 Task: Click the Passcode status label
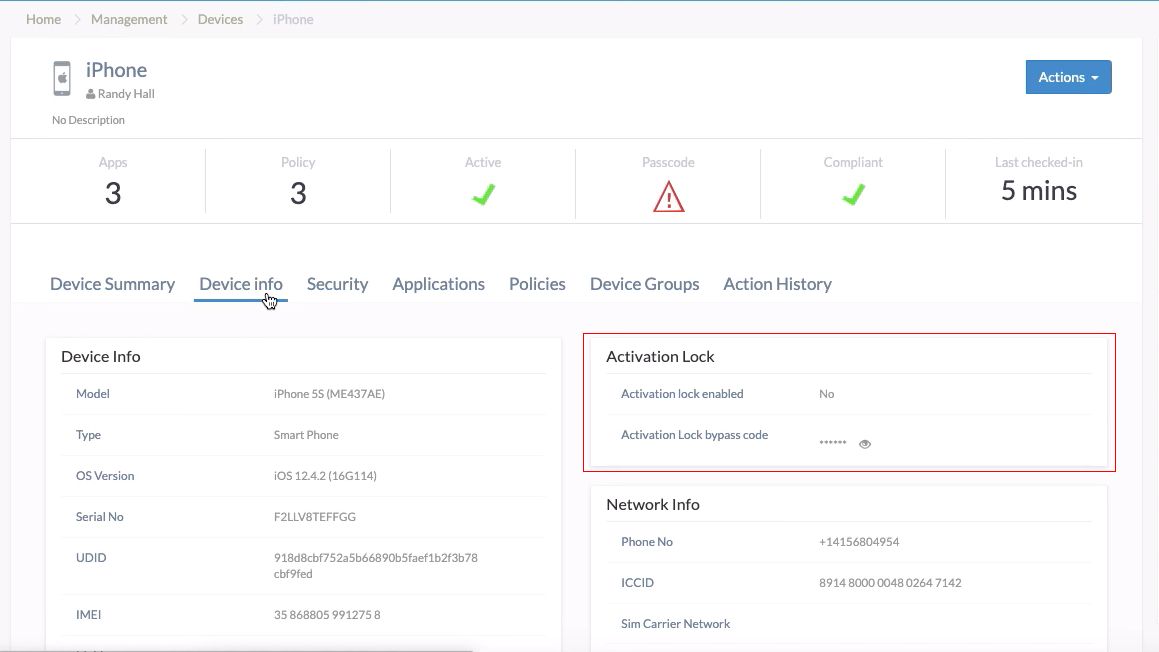point(668,163)
